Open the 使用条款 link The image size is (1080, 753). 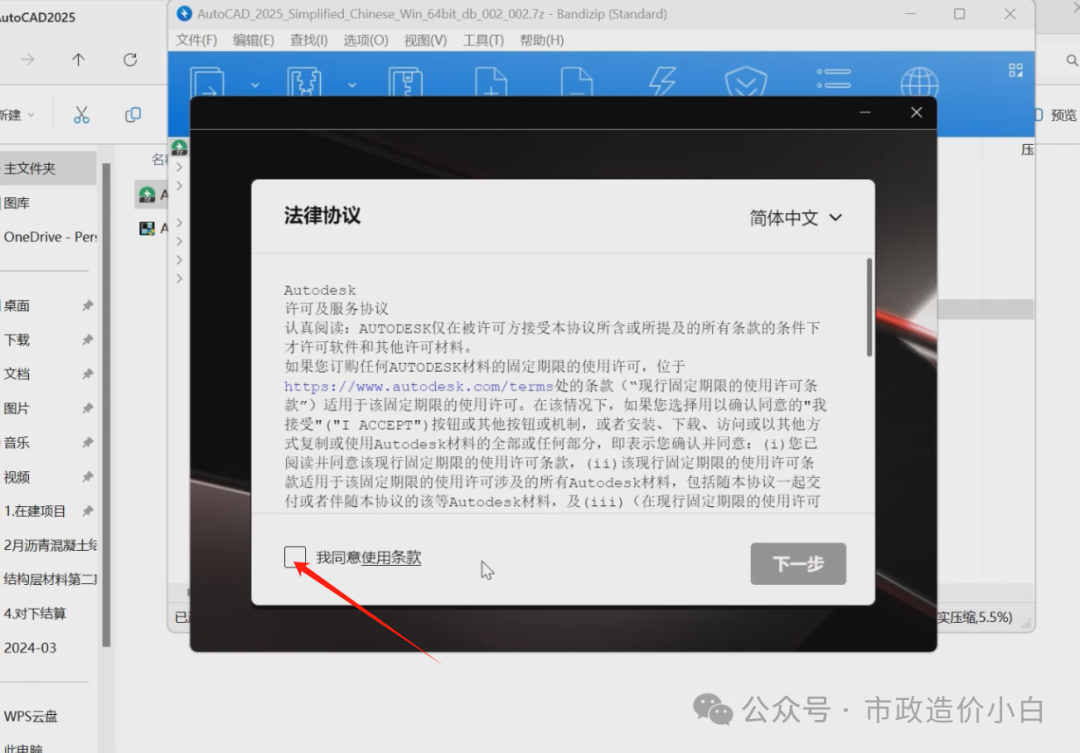[x=391, y=557]
